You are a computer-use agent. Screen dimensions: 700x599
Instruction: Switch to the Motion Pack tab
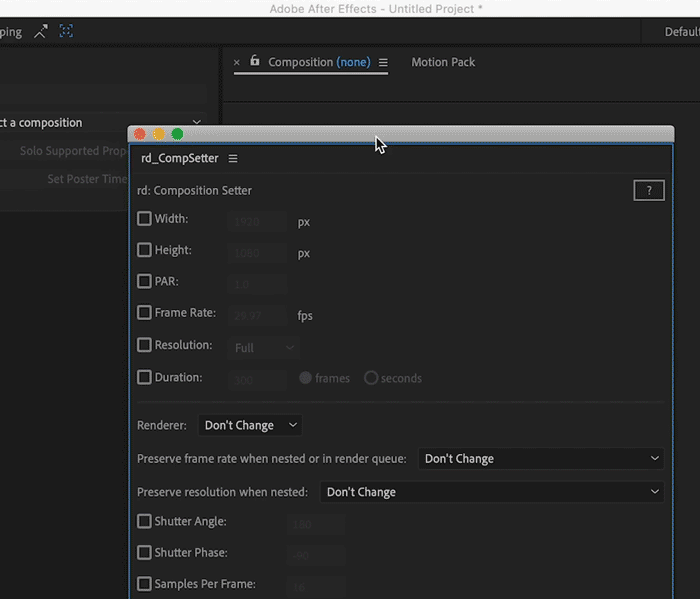[443, 62]
